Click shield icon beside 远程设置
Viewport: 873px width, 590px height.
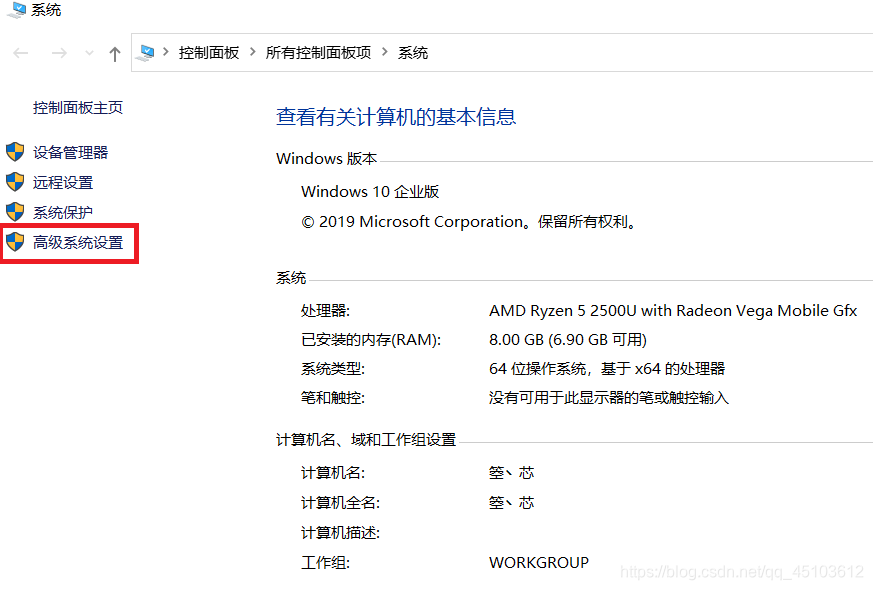click(15, 181)
